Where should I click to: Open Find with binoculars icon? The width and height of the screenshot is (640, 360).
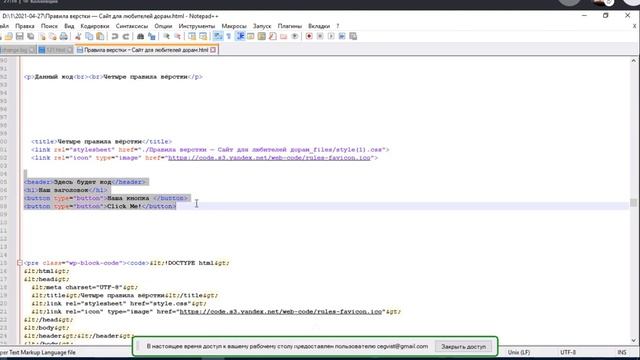[140, 36]
